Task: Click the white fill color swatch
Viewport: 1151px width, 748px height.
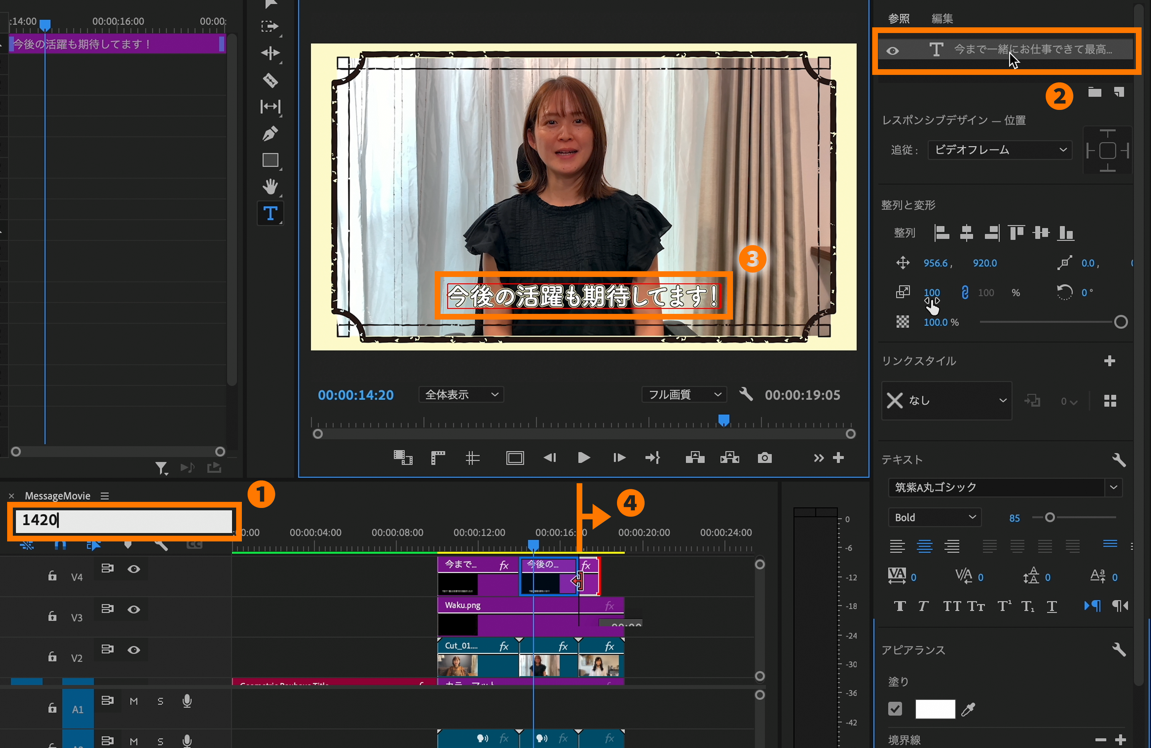Action: click(x=935, y=709)
